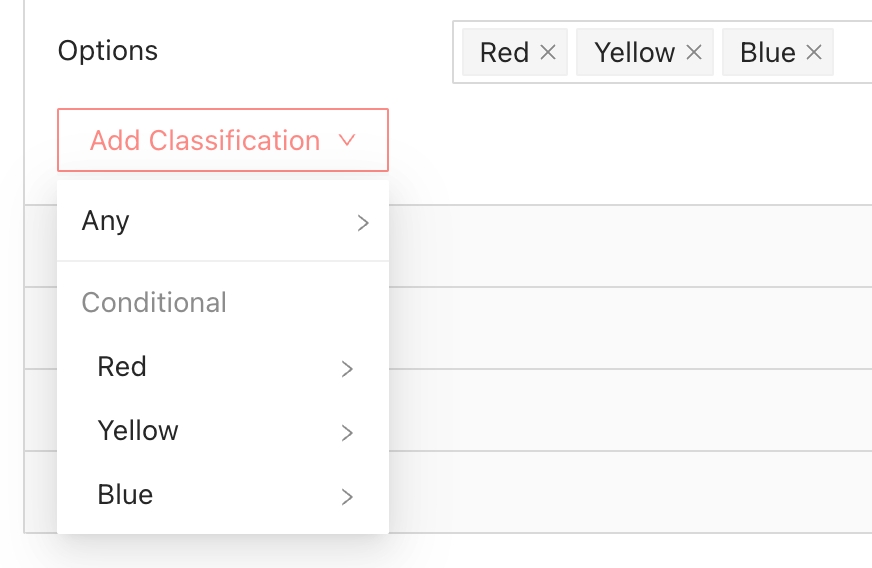Delete the Blue option tag
The width and height of the screenshot is (872, 568).
pyautogui.click(x=814, y=53)
